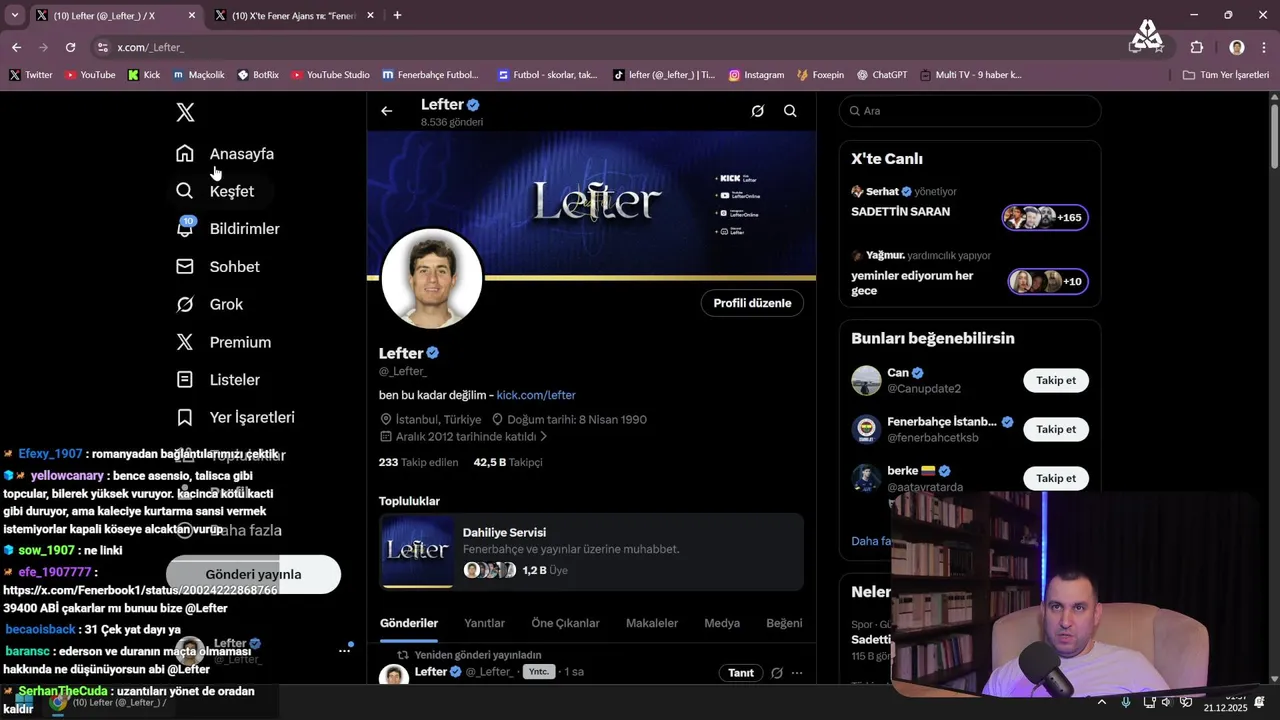Viewport: 1280px width, 720px height.
Task: Open the kick.com/lefter link in bio
Action: coord(536,395)
